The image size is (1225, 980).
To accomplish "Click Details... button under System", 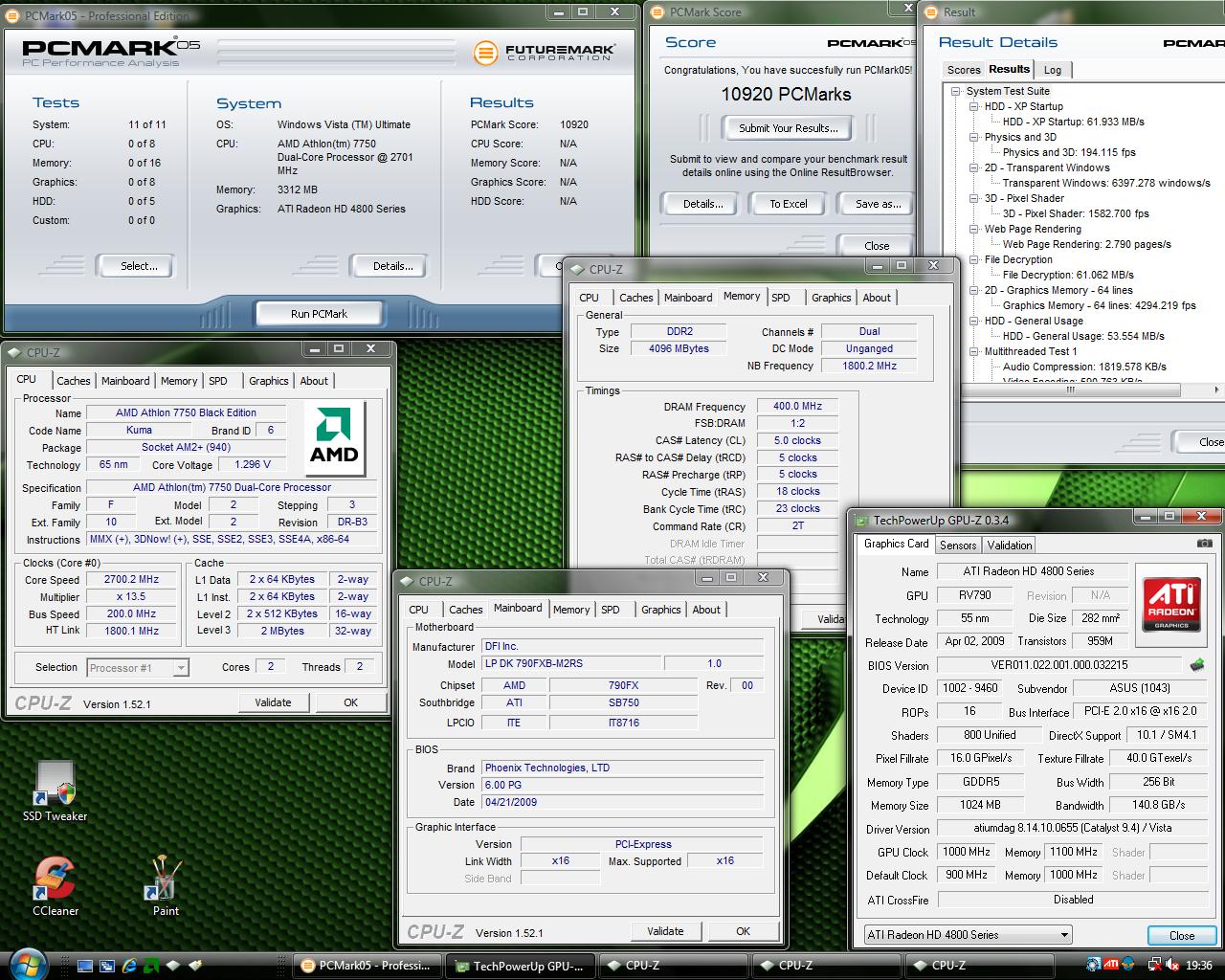I will pos(392,266).
